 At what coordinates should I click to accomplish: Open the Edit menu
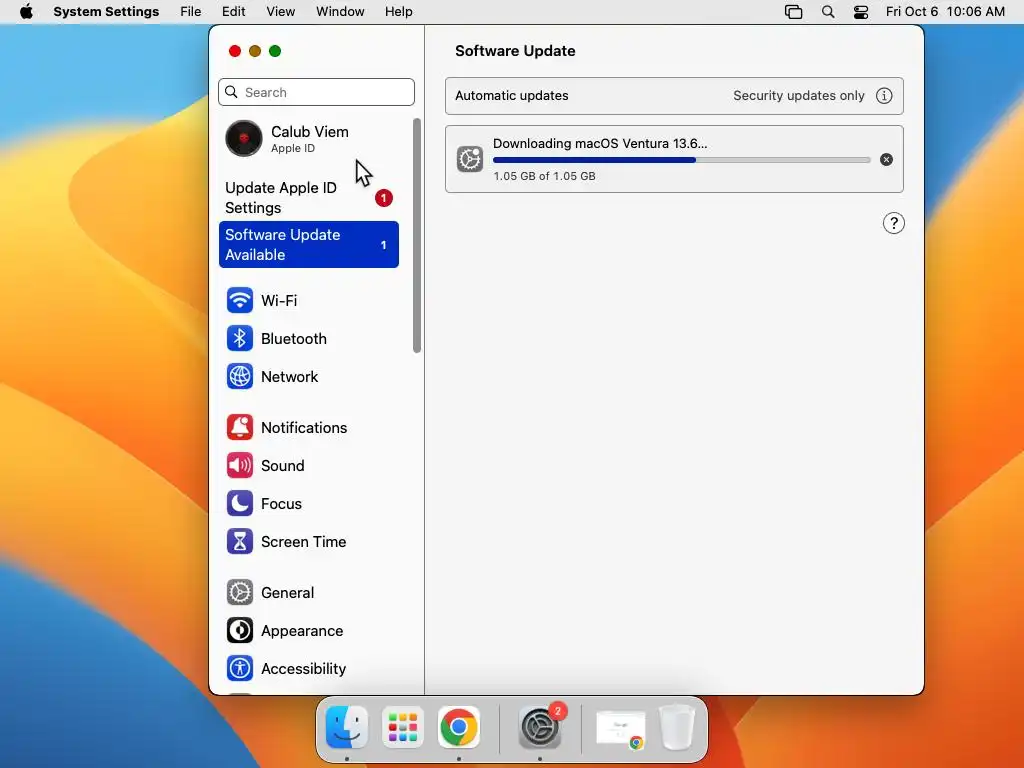click(233, 12)
